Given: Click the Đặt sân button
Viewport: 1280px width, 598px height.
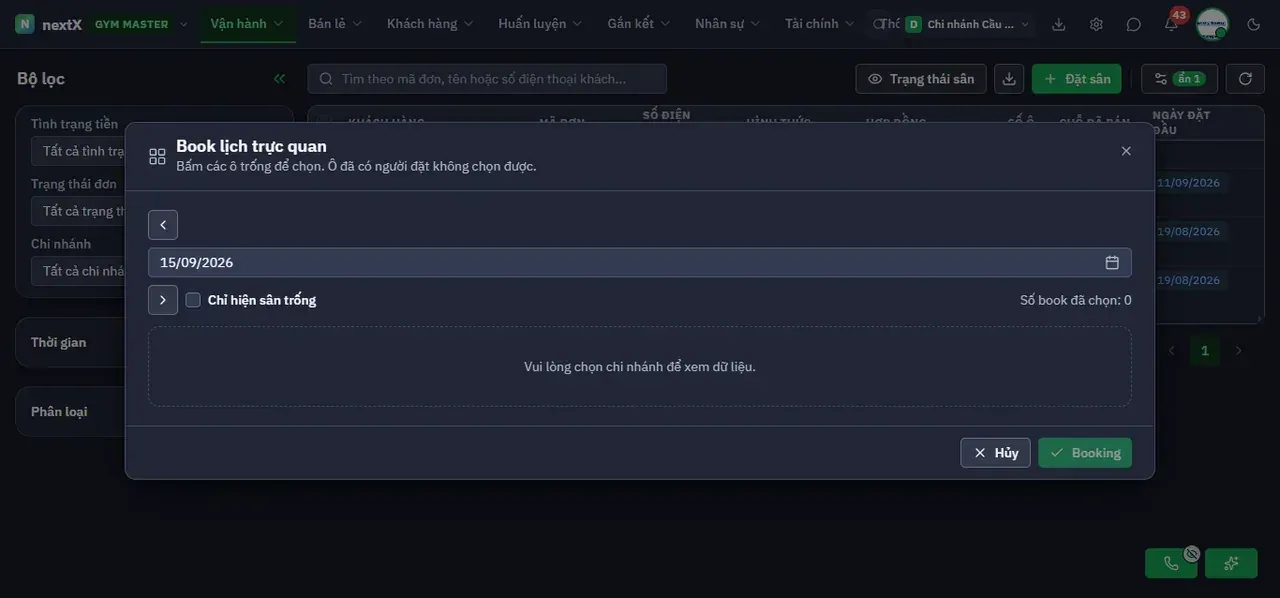Looking at the screenshot, I should tap(1077, 79).
